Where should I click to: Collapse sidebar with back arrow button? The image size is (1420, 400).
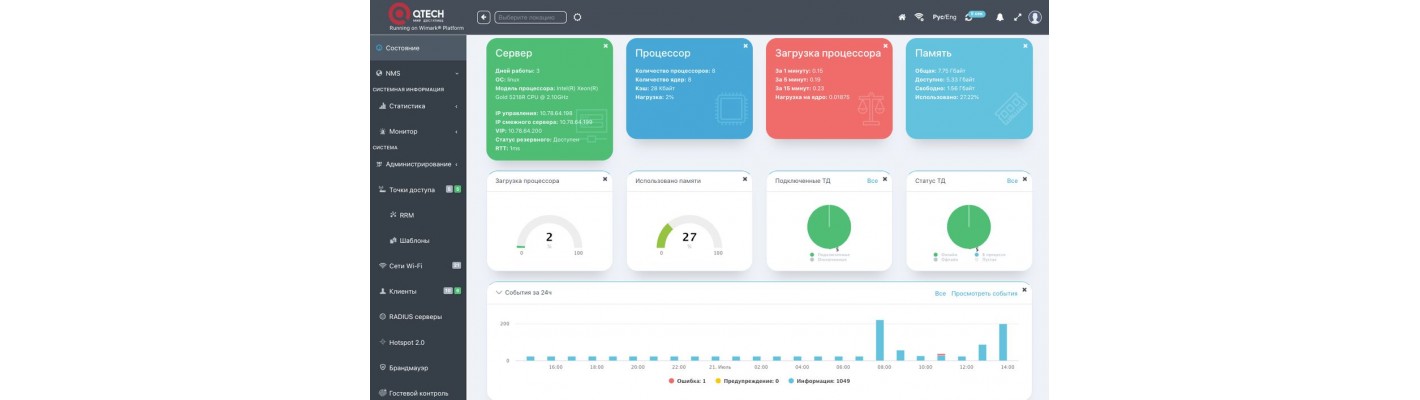click(484, 17)
